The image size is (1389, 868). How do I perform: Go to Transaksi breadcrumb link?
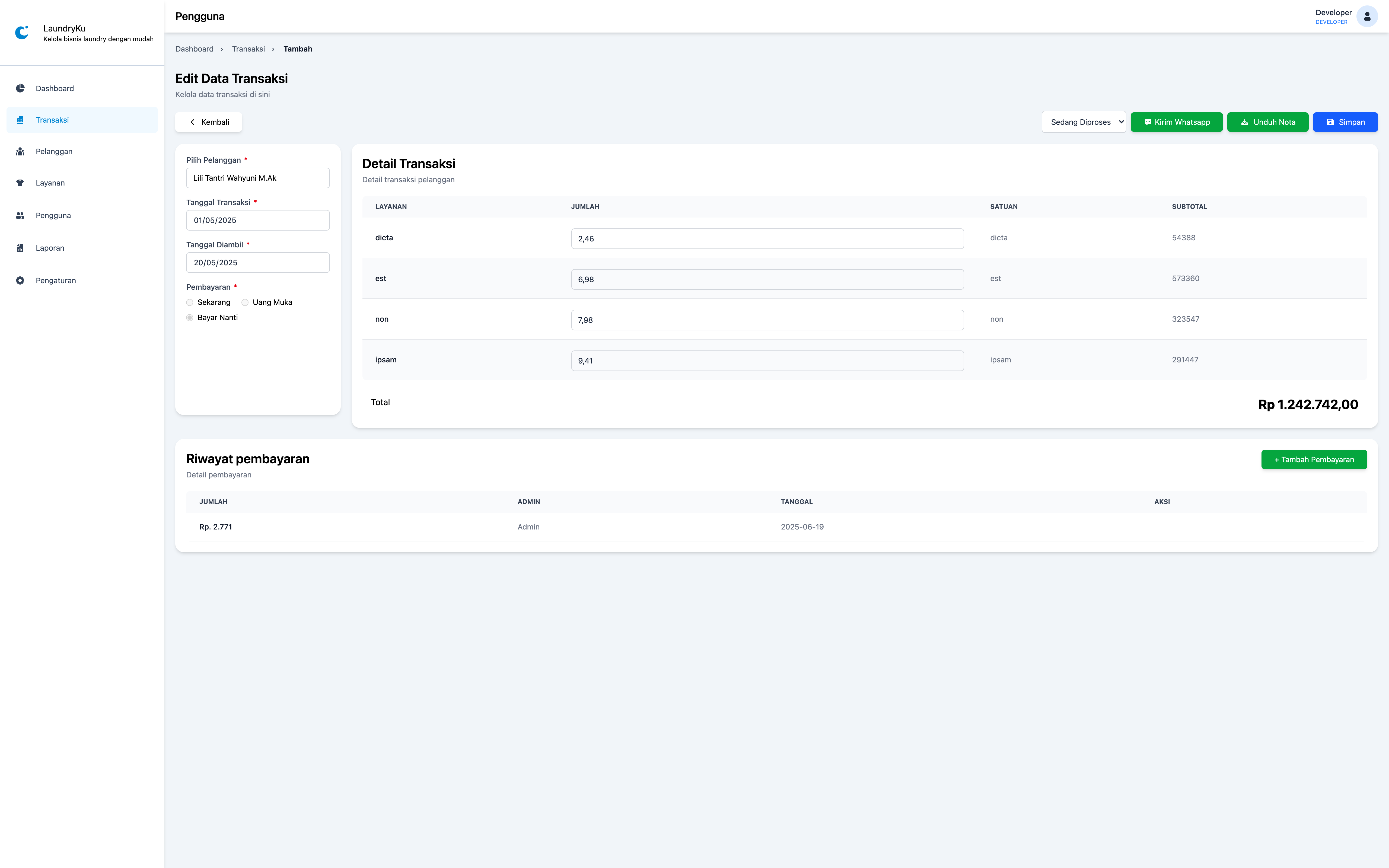pyautogui.click(x=248, y=49)
